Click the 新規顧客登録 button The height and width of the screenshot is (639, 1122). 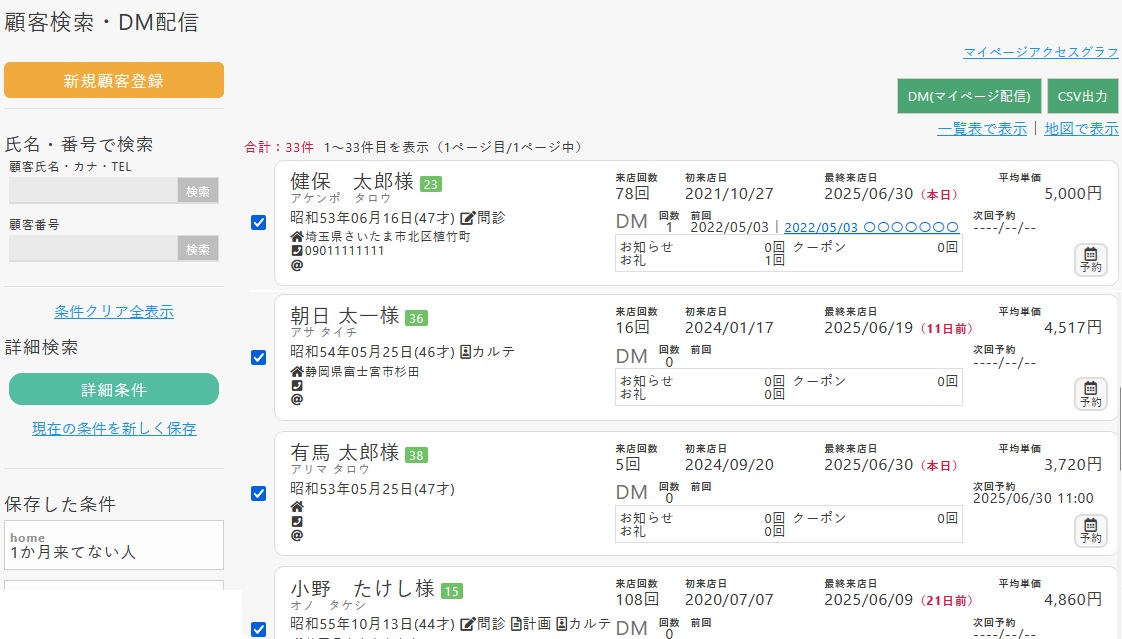coord(114,81)
